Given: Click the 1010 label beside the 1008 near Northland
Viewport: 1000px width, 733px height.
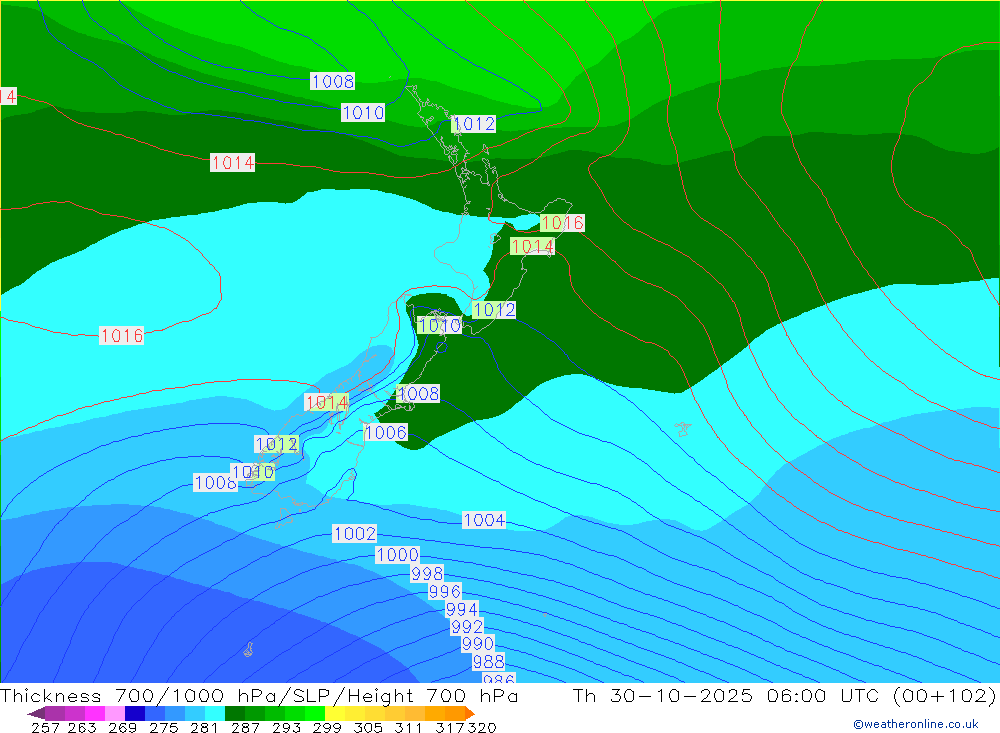Looking at the screenshot, I should click(363, 113).
